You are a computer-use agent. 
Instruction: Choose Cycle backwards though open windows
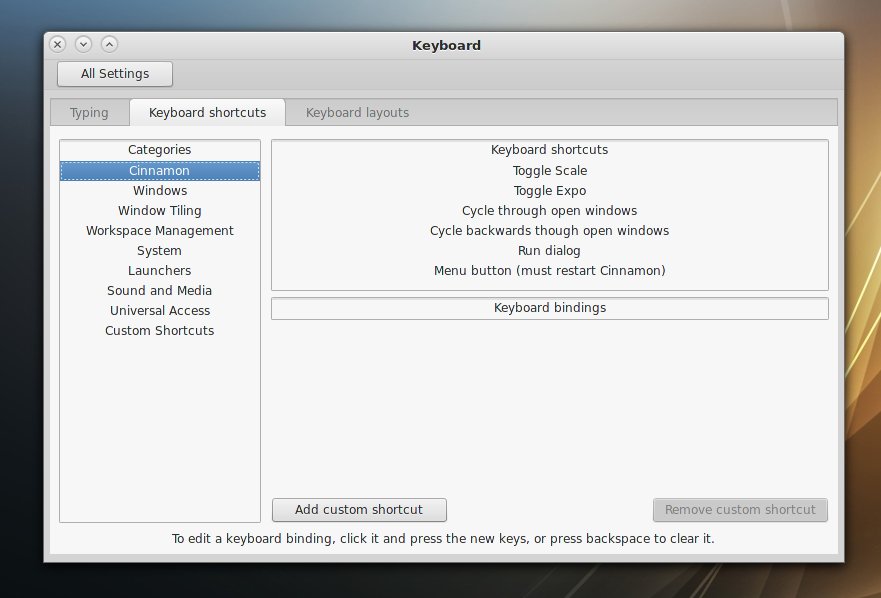[550, 231]
